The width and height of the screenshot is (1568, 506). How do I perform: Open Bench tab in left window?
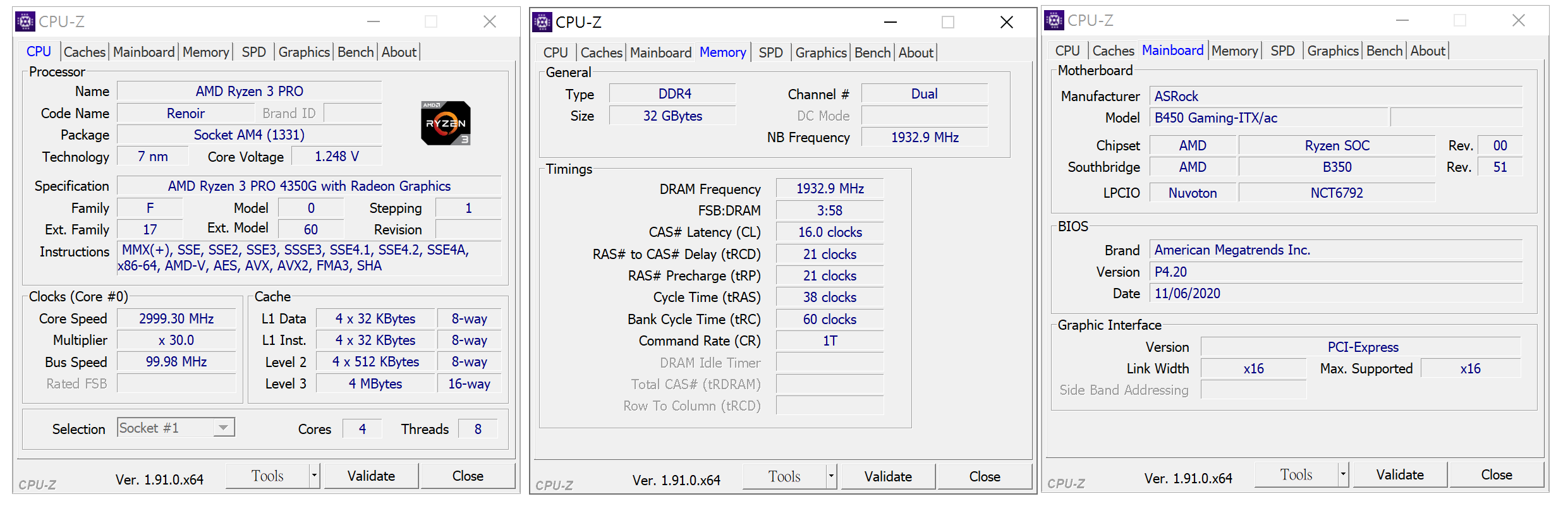[x=355, y=52]
